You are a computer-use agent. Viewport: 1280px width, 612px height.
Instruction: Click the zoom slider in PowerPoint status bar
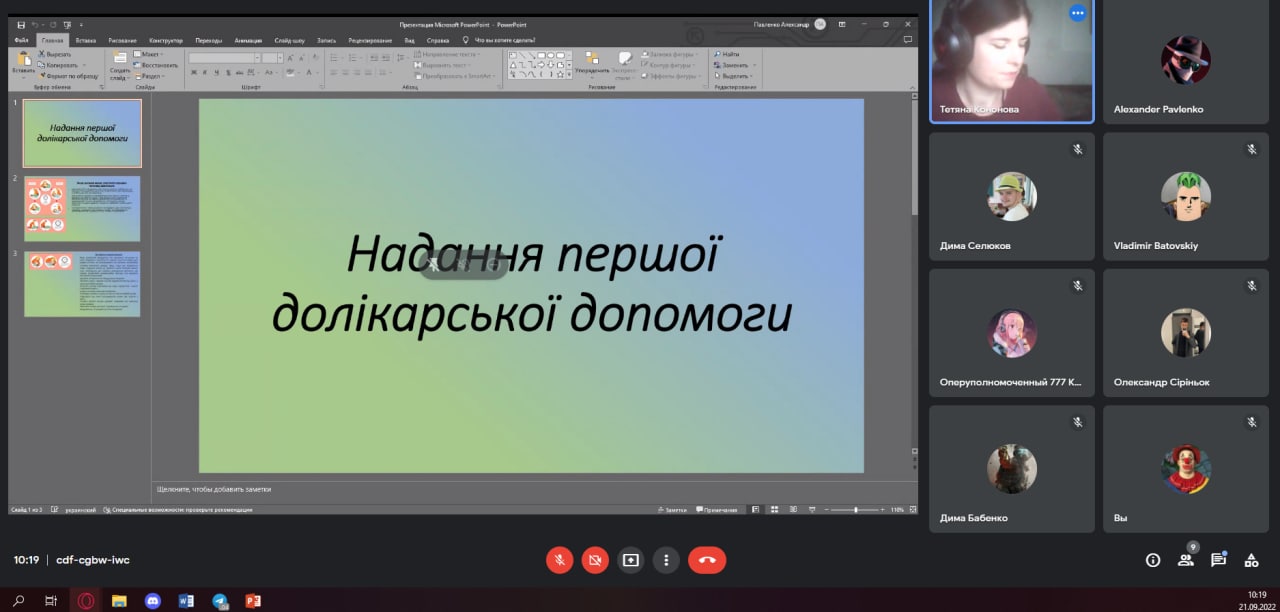(855, 510)
